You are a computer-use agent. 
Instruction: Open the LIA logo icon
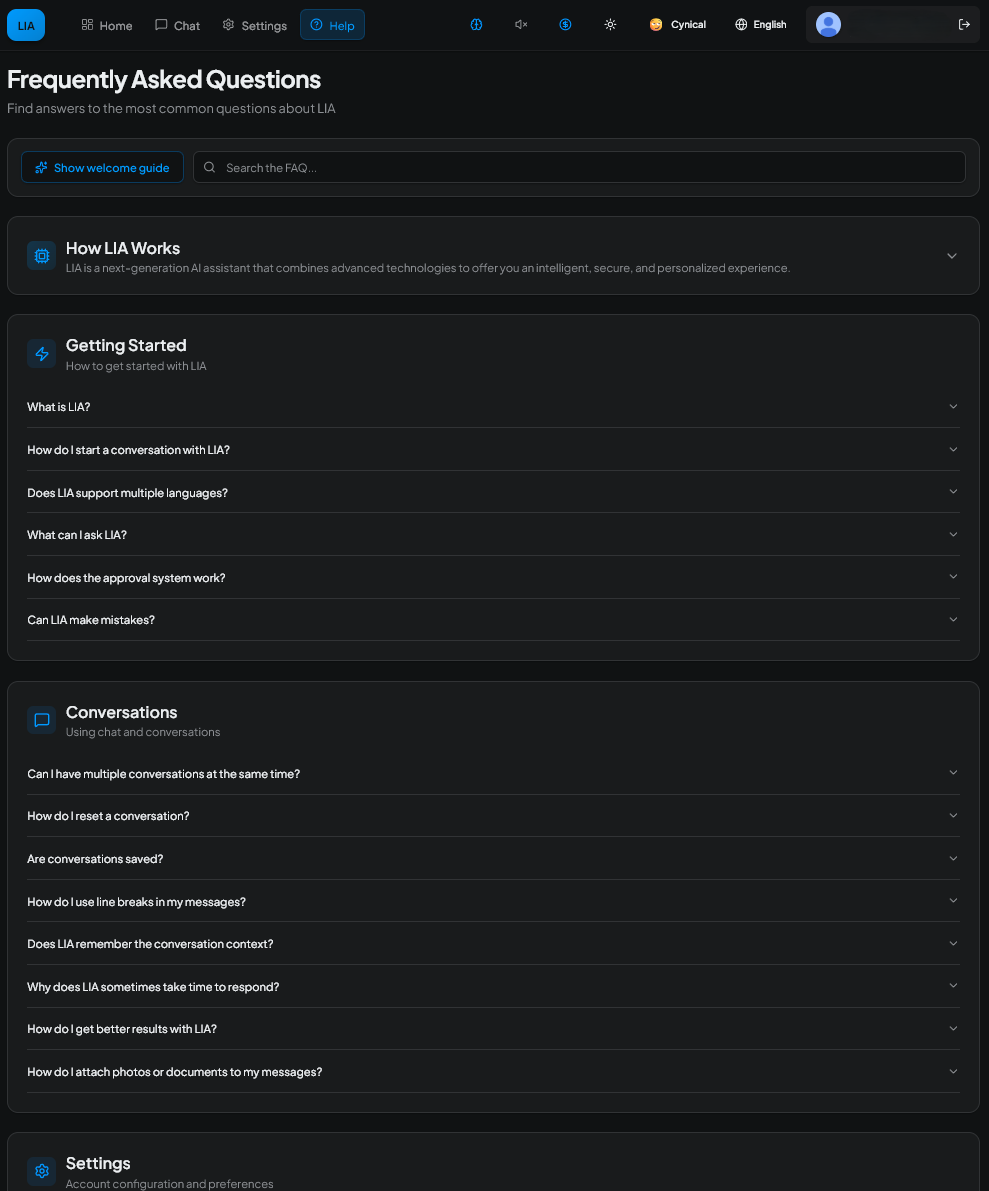25,24
